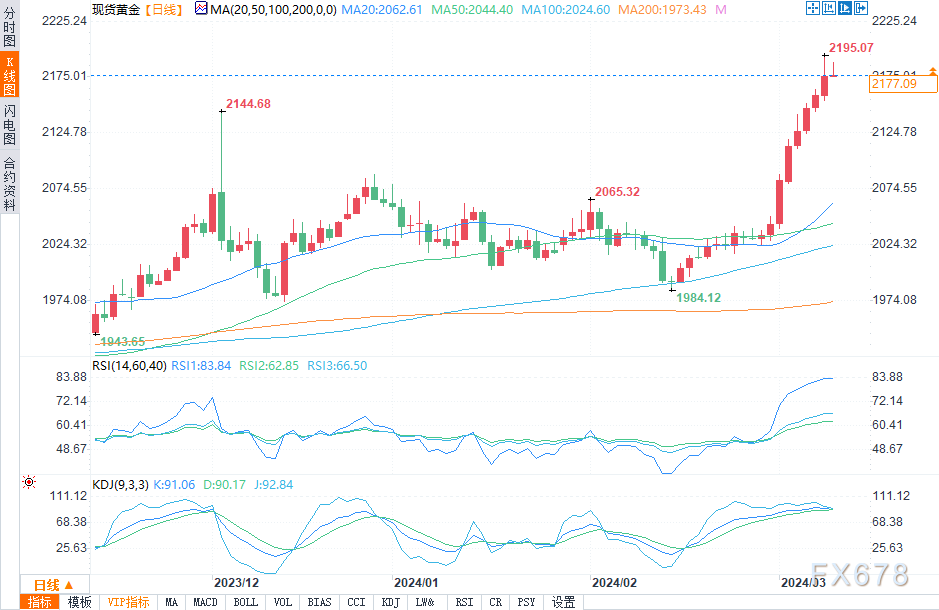The width and height of the screenshot is (939, 610).
Task: Click the 【日线】 period label in title
Action: 163,10
